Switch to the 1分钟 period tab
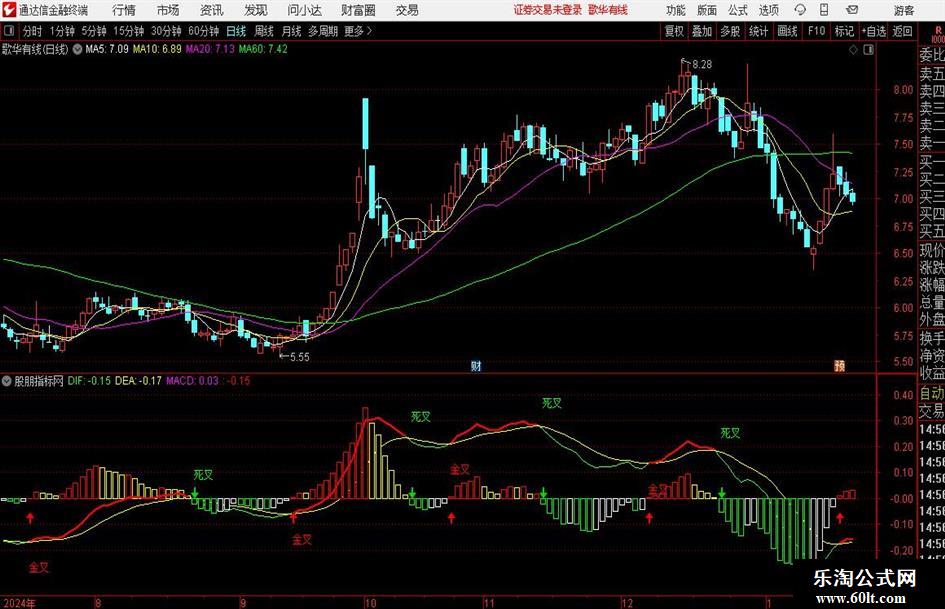Screen dimensions: 945x609 [x=62, y=31]
